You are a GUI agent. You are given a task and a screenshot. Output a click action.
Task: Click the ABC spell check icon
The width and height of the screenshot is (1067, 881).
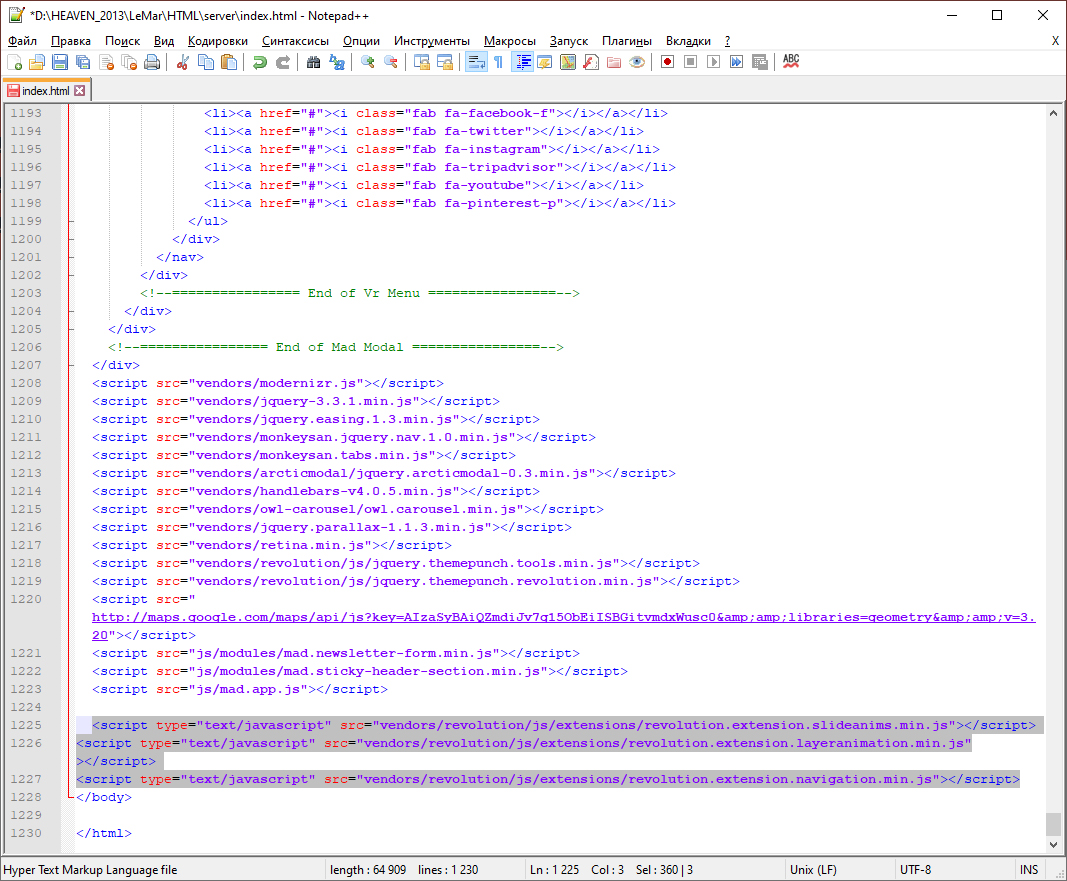pyautogui.click(x=791, y=62)
